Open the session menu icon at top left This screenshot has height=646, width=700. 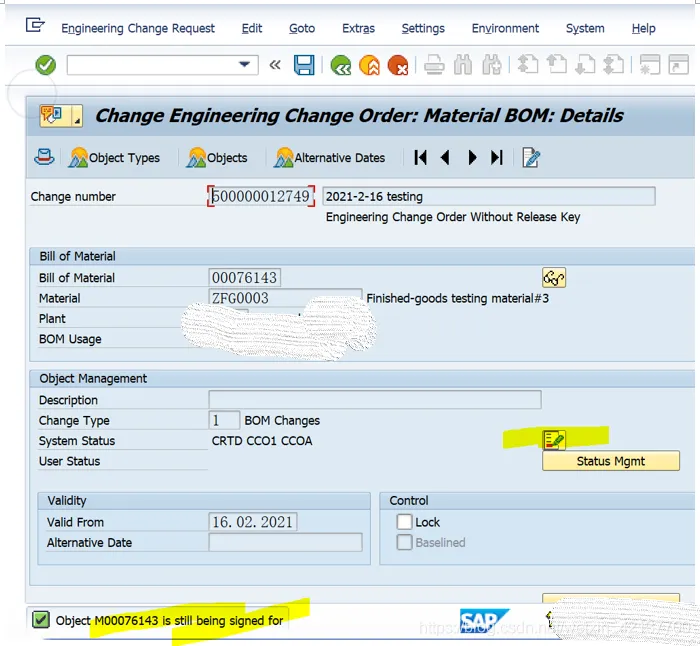tap(35, 25)
